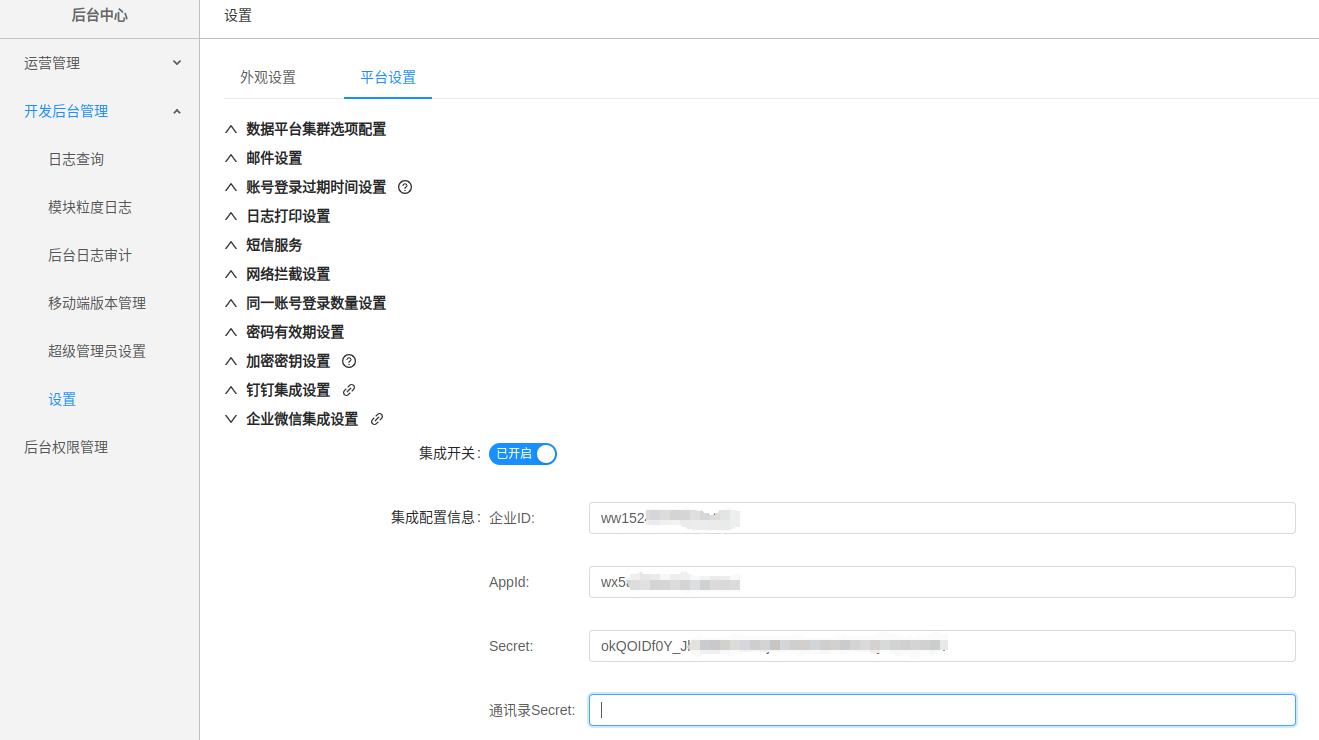The image size is (1319, 740).
Task: Collapse the 开发后台管理 sidebar menu
Action: click(100, 111)
